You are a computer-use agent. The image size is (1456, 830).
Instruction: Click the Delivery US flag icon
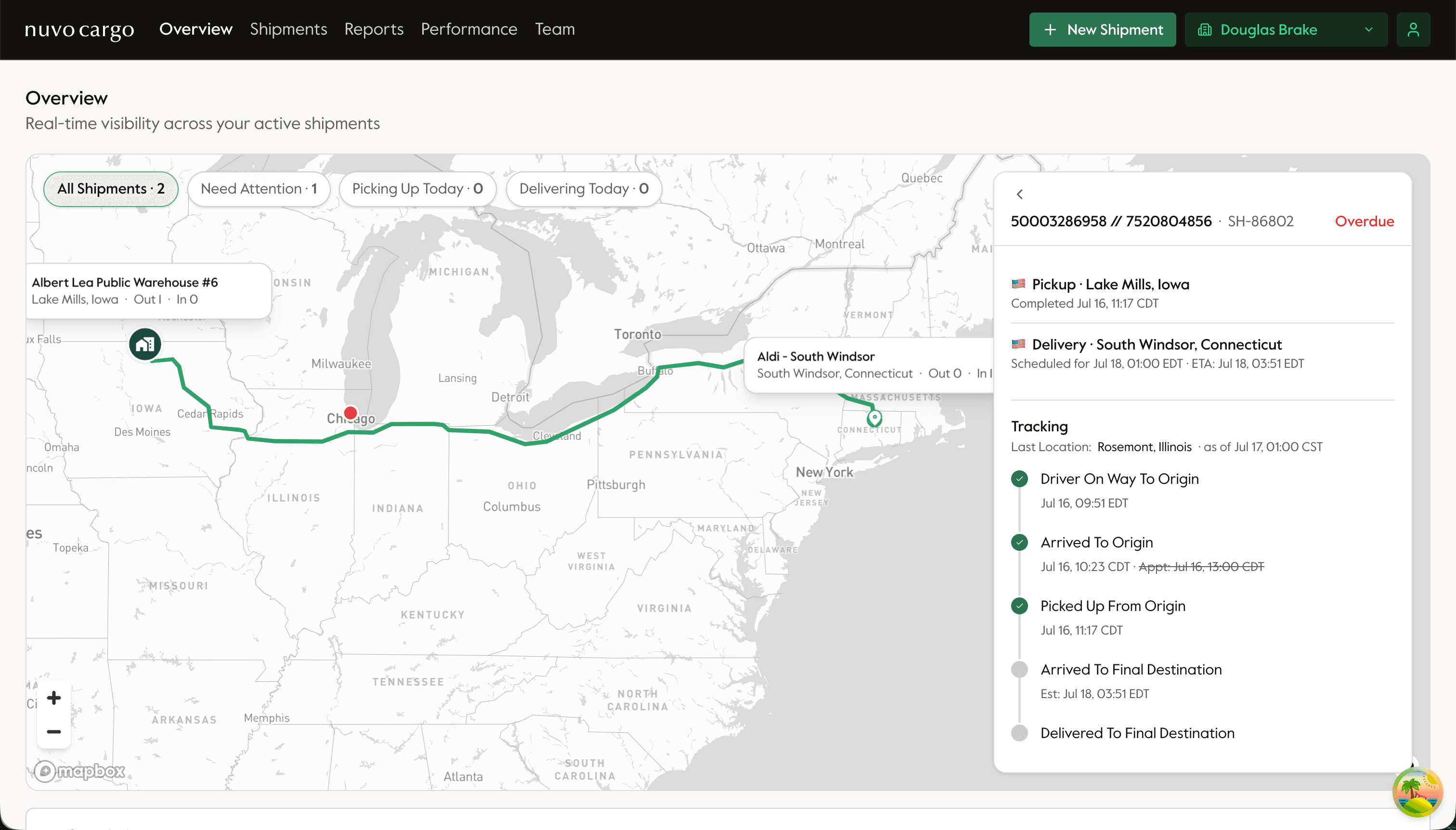(1018, 344)
